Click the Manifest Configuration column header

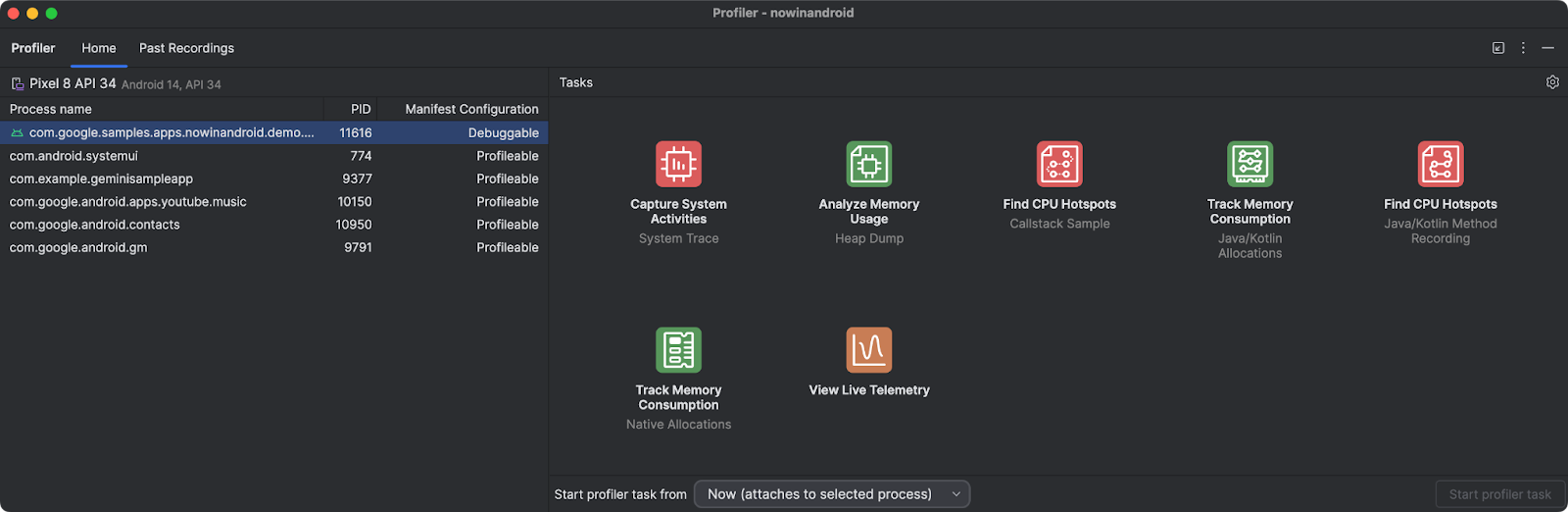(x=471, y=109)
